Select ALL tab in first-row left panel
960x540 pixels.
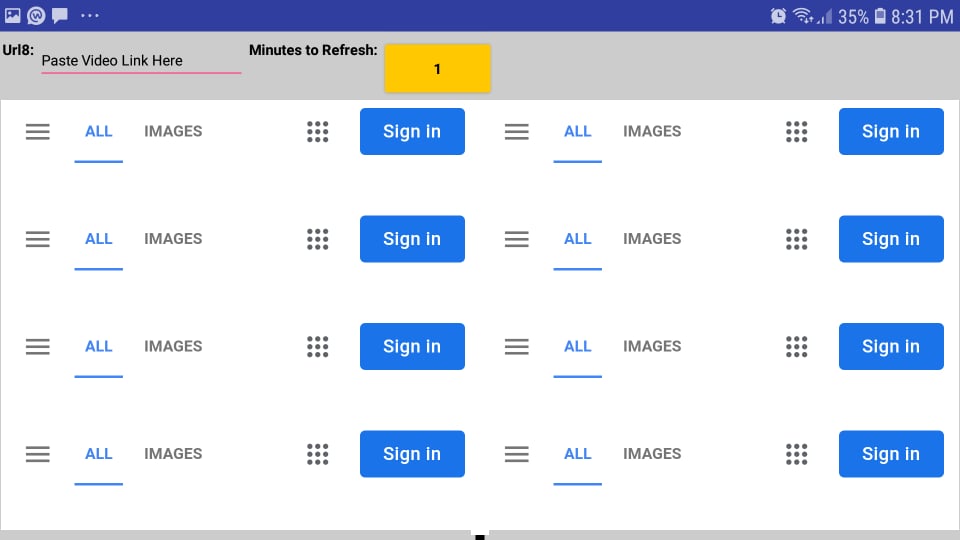[x=99, y=132]
